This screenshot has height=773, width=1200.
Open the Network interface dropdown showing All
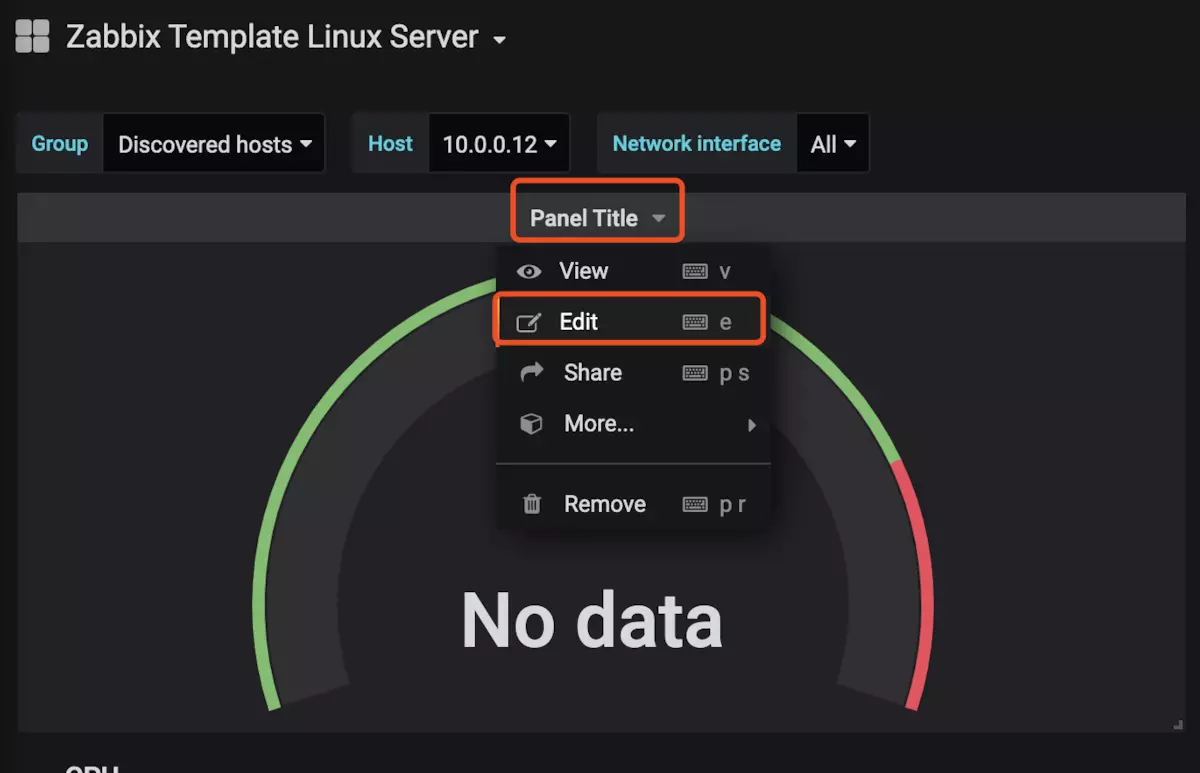833,144
